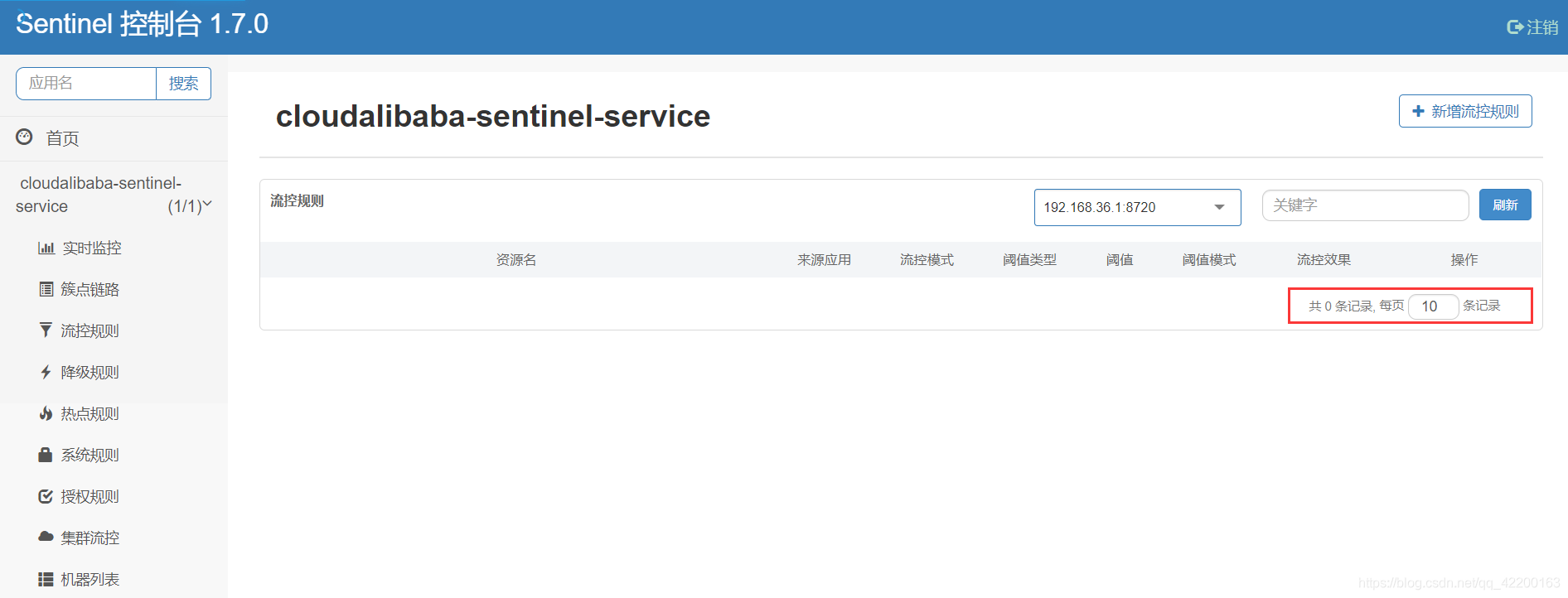1568x598 pixels.
Task: Click the plus icon on 新增流控规则 button
Action: [1418, 111]
